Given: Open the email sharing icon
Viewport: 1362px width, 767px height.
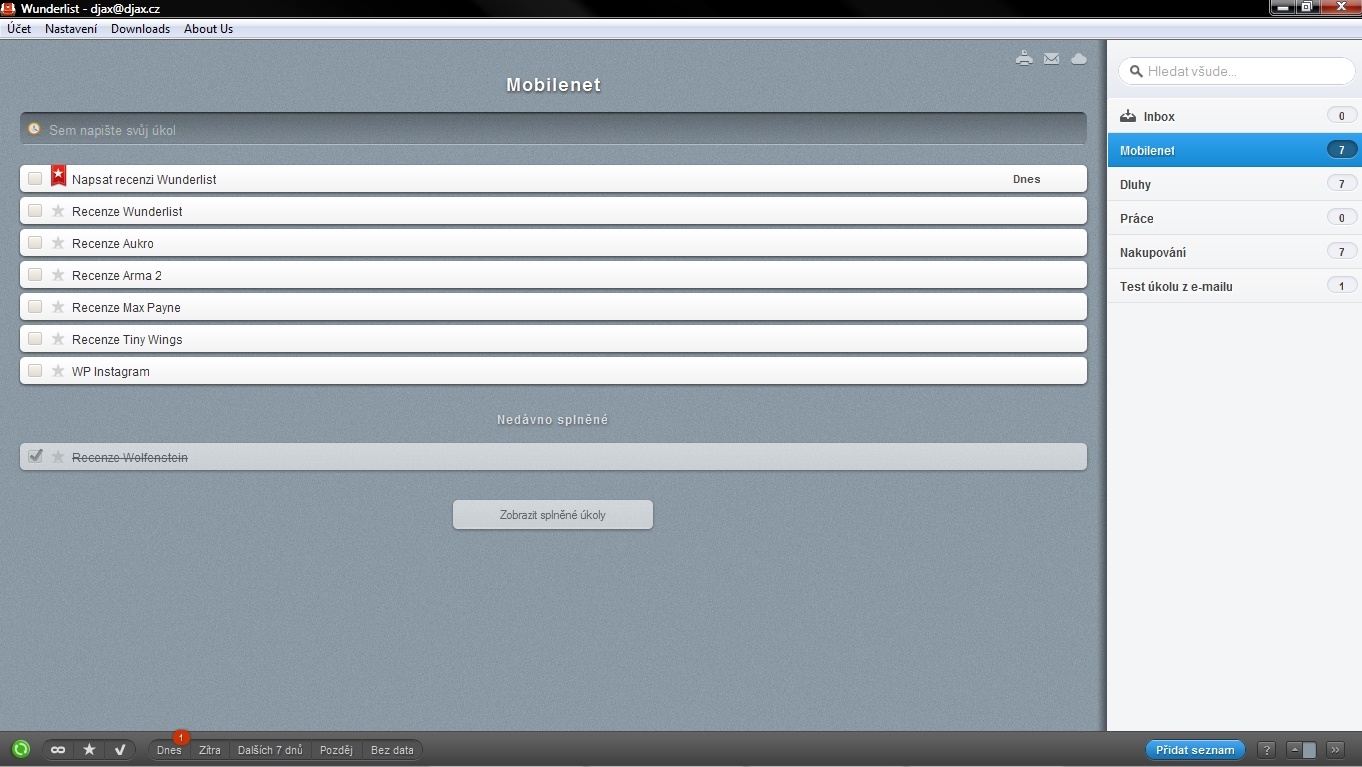Looking at the screenshot, I should (x=1051, y=58).
